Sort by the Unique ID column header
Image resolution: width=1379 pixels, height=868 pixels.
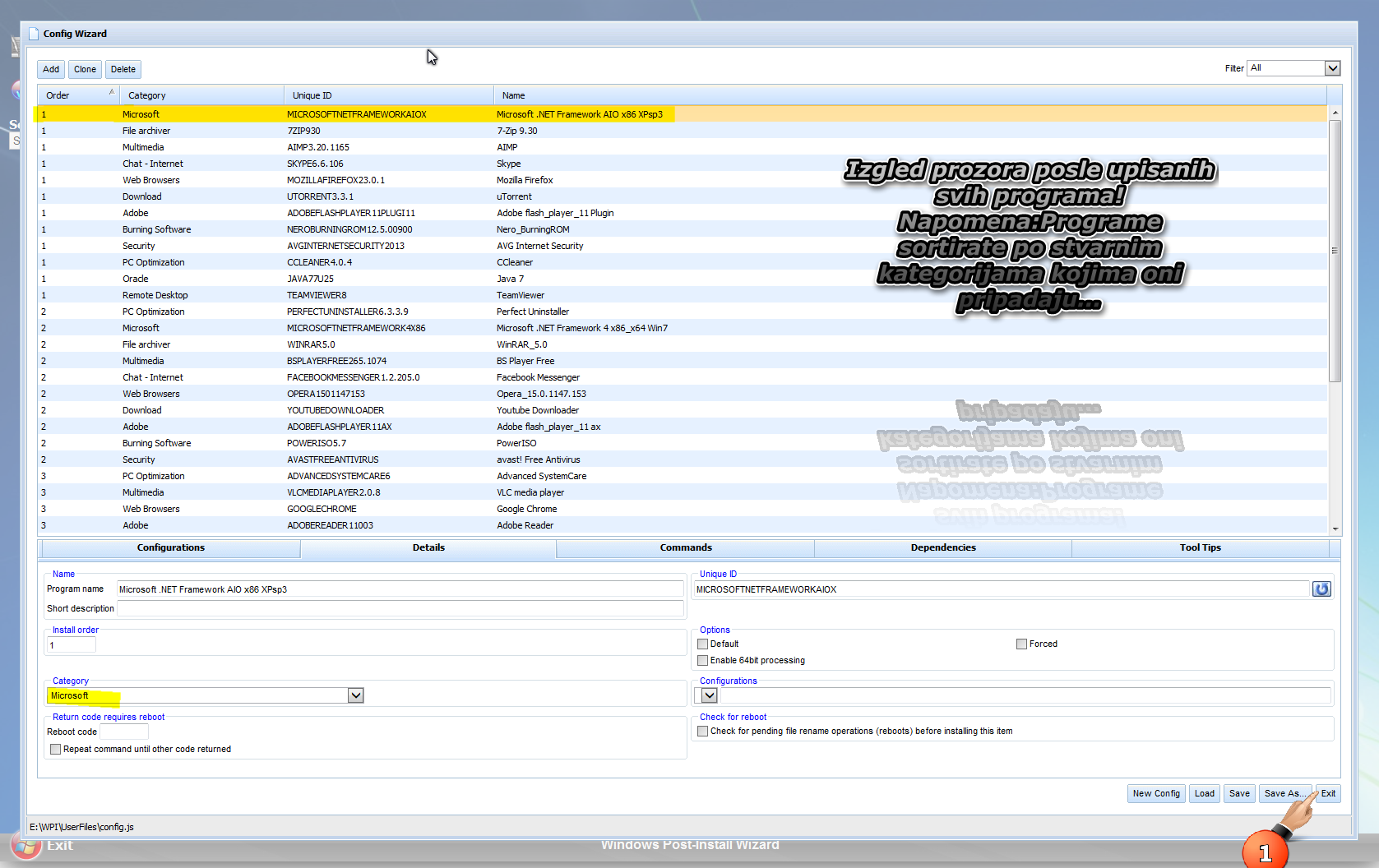pyautogui.click(x=389, y=95)
